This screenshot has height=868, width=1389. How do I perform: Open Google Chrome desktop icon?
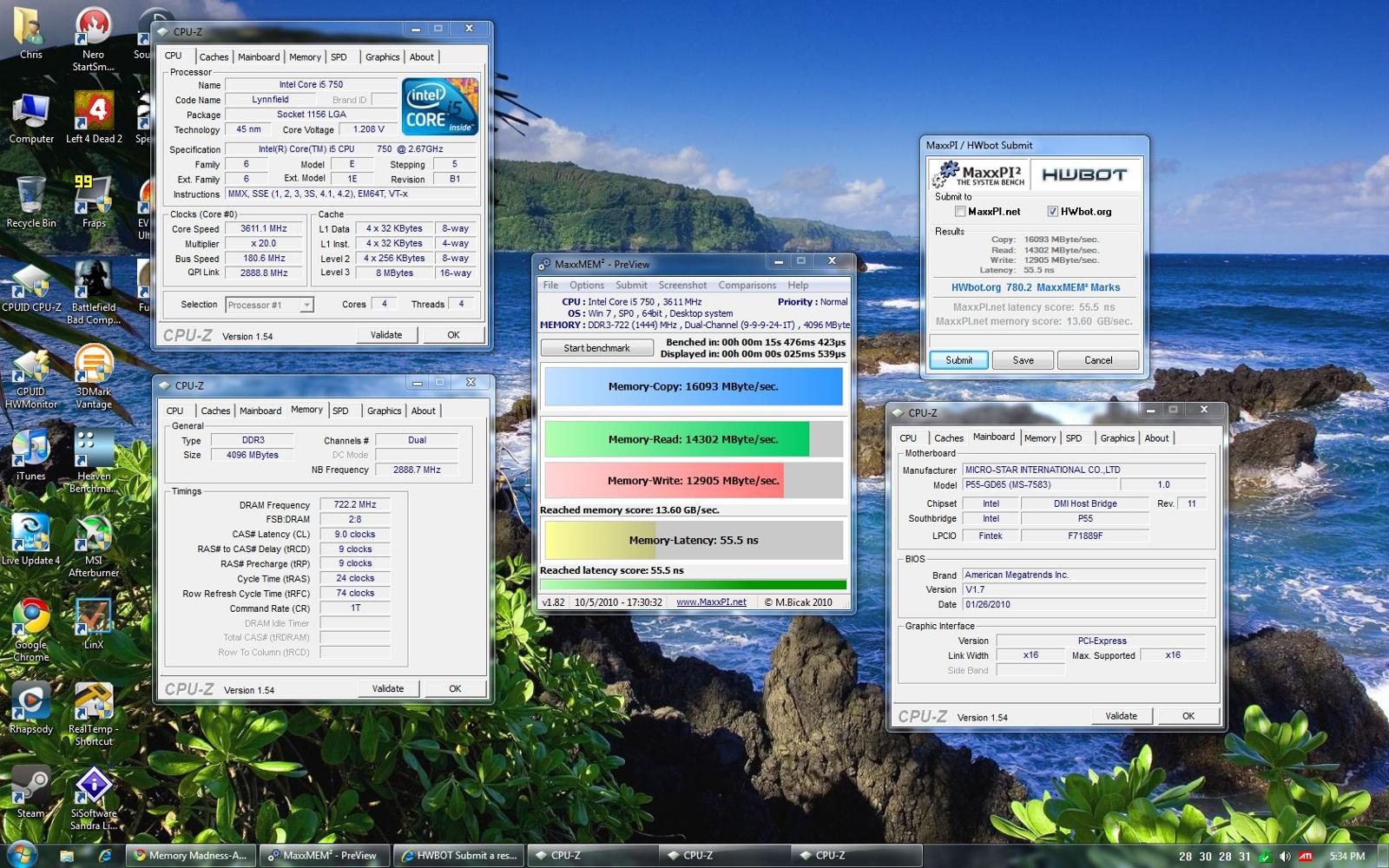pos(31,629)
